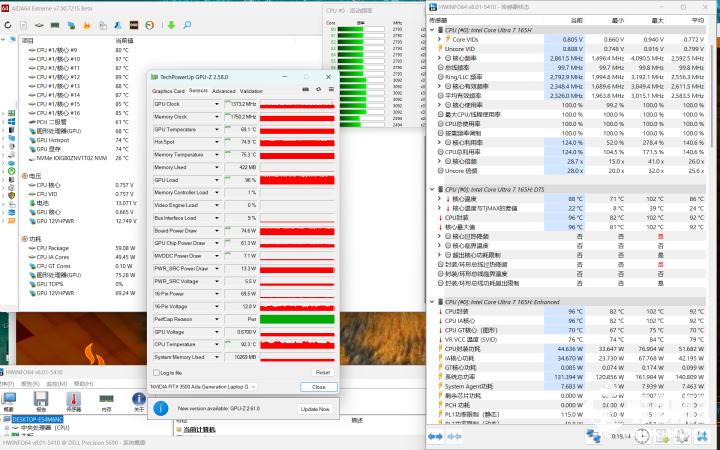This screenshot has width=720, height=450.
Task: Click the GPU-Z refresh icon
Action: click(x=318, y=90)
